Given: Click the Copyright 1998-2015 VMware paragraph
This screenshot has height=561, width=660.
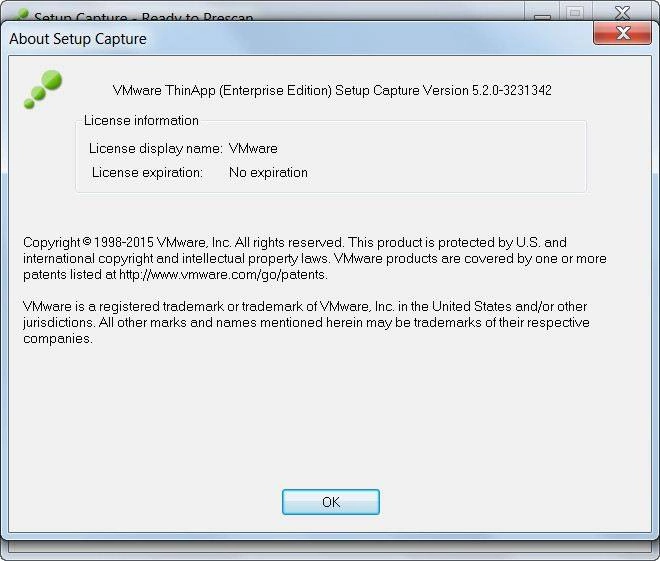Looking at the screenshot, I should (315, 258).
